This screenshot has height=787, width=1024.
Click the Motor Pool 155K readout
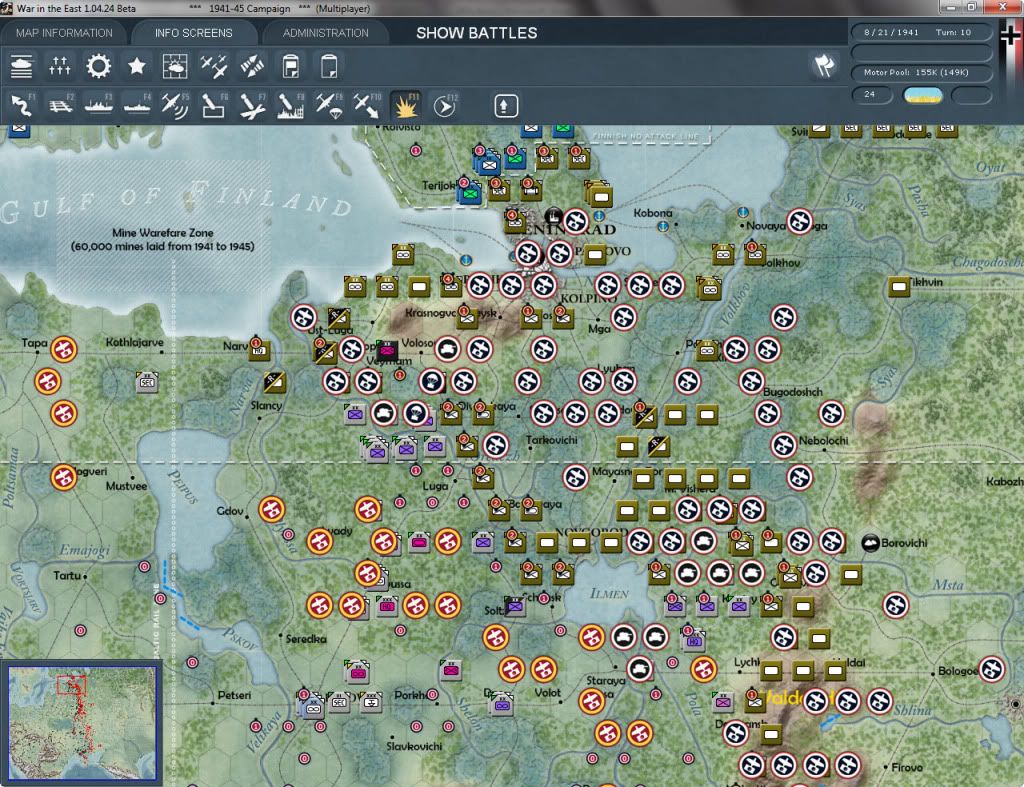click(x=921, y=72)
